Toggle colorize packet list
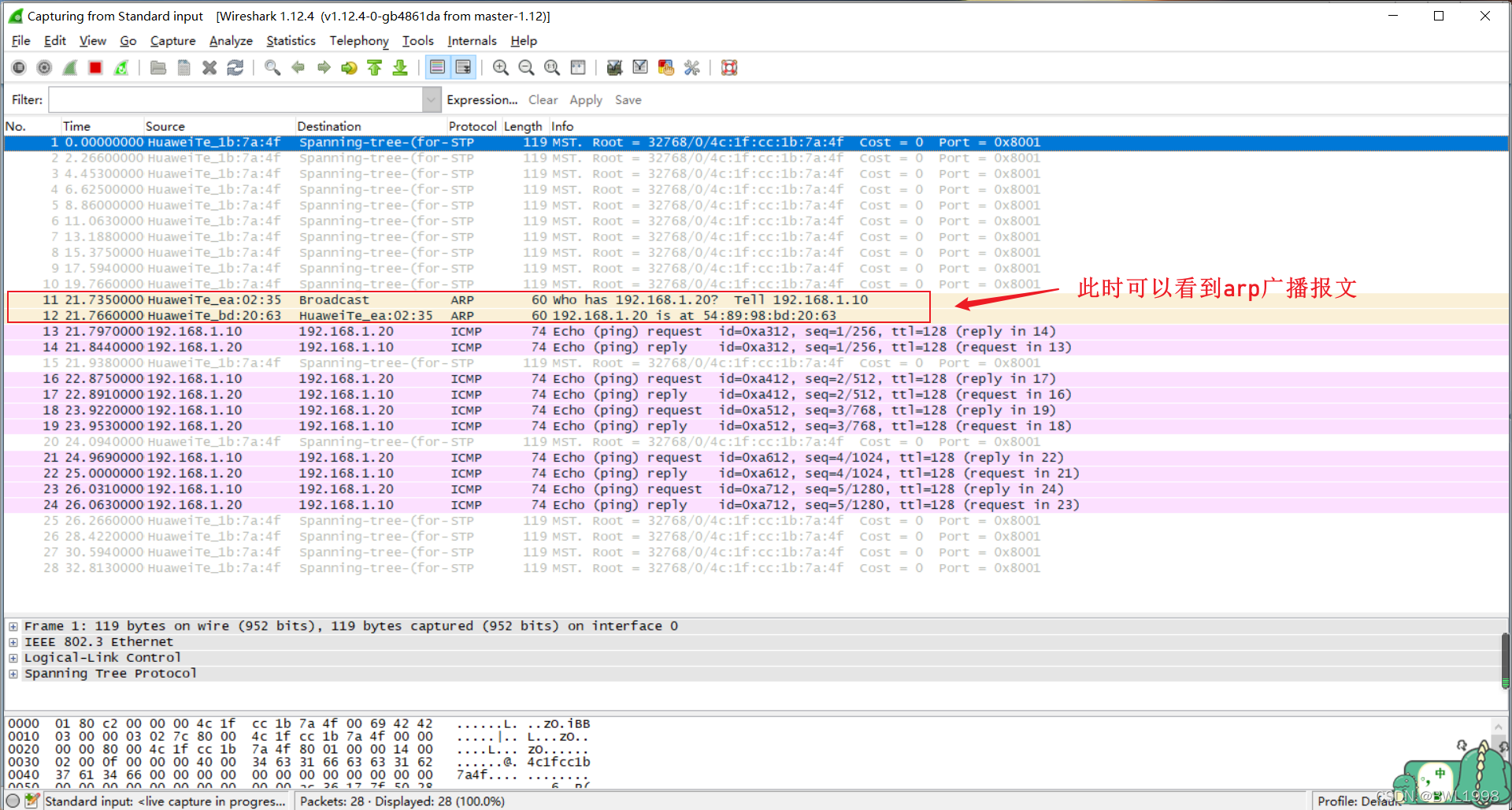Viewport: 1512px width, 810px height. (x=438, y=68)
